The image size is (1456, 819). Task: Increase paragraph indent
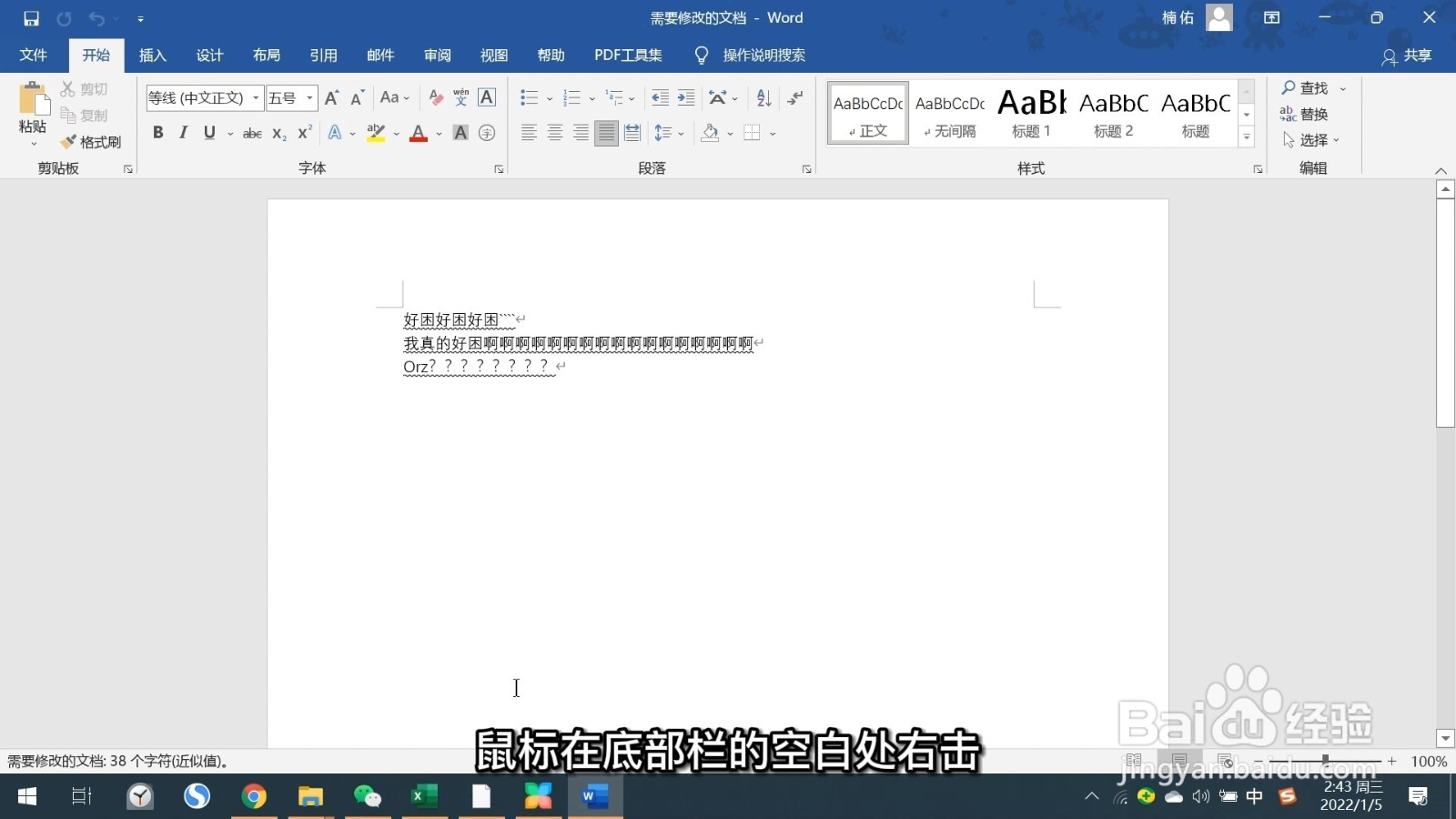click(x=686, y=97)
